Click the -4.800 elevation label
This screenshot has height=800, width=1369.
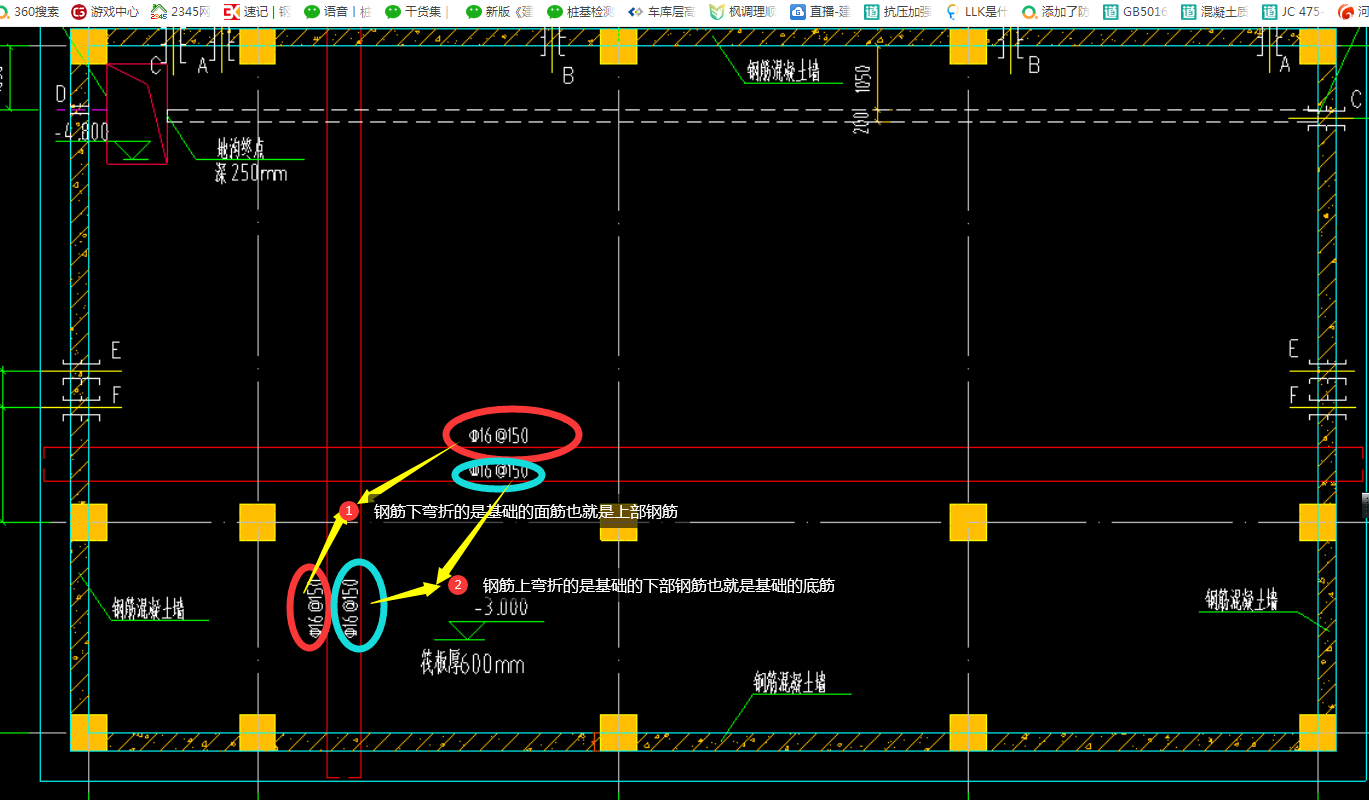82,131
